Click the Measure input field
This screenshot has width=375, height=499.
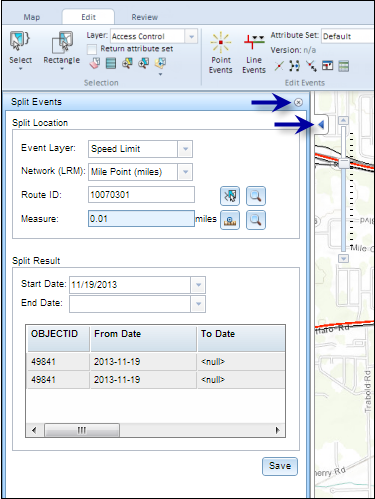(x=141, y=219)
